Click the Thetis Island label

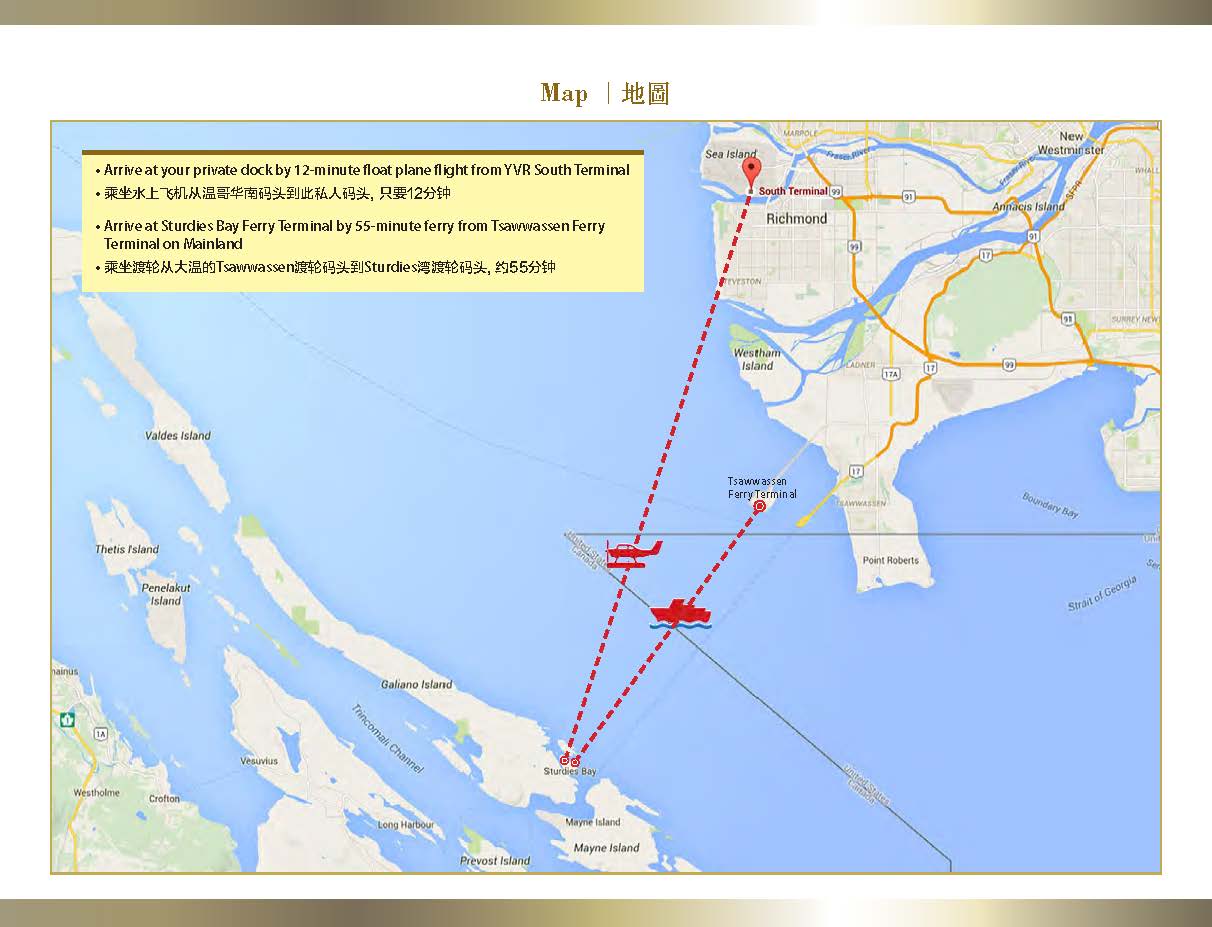coord(127,549)
